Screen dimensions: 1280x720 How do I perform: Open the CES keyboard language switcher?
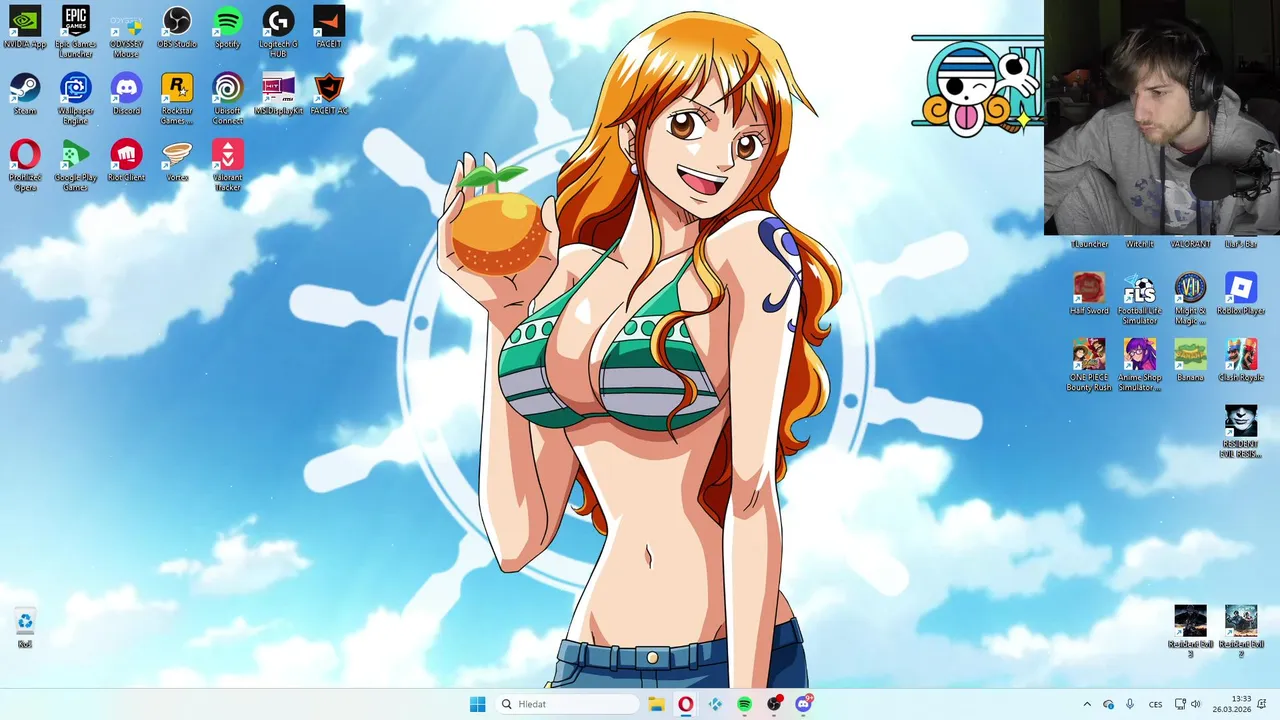coord(1155,704)
